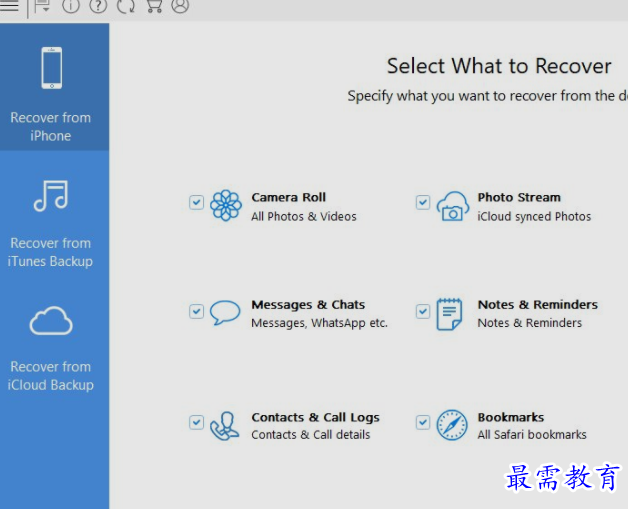Select Recover from iPhone tab

coord(54,87)
